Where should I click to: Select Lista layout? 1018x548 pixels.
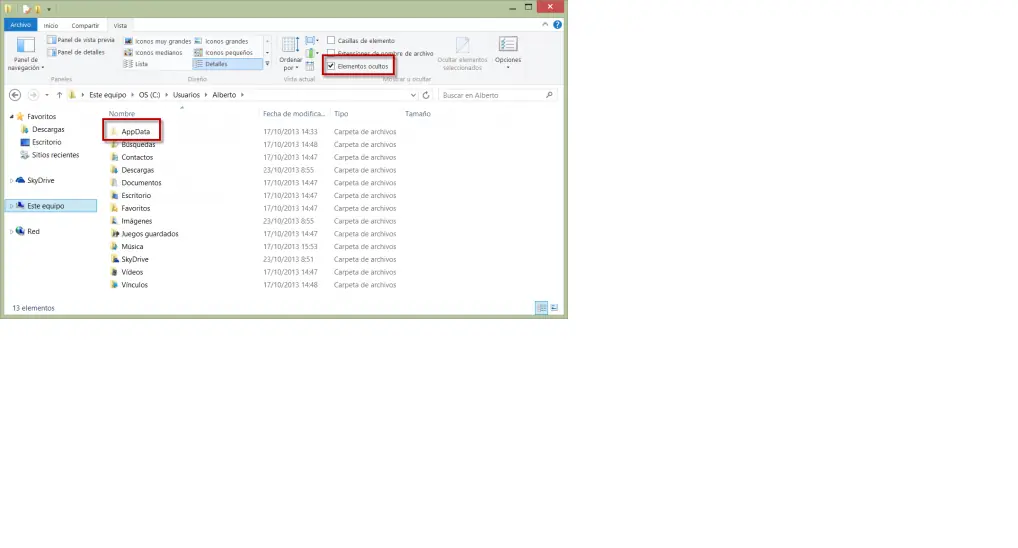(x=136, y=64)
